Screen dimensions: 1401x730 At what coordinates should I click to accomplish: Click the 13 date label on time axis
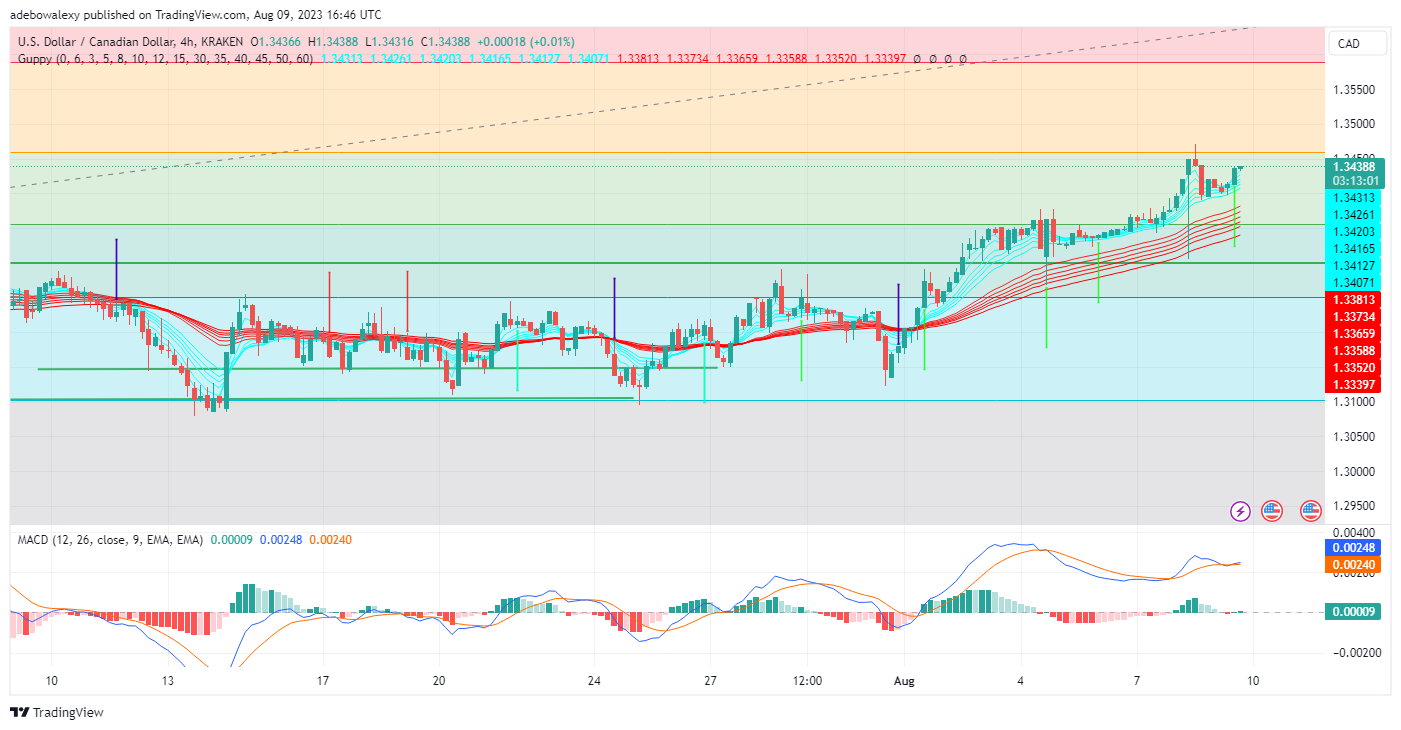coord(167,680)
